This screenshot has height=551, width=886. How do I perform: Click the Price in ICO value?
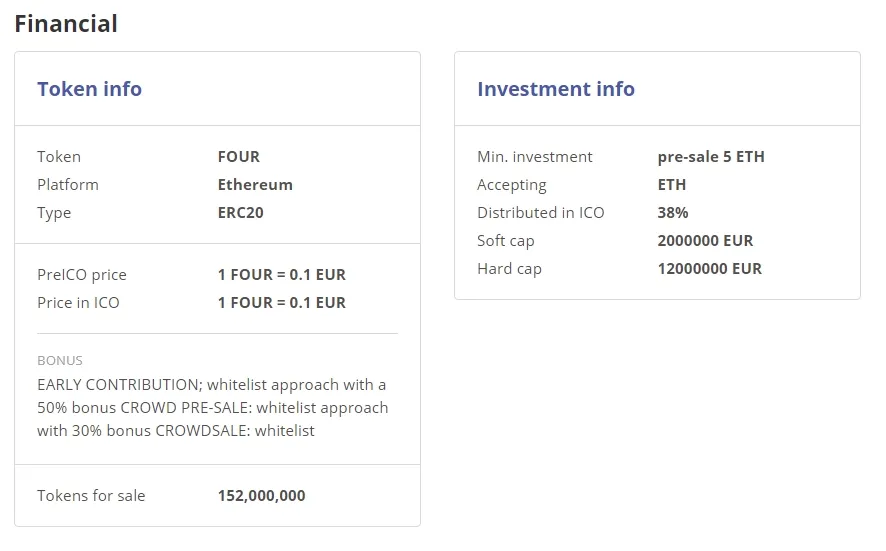[281, 303]
